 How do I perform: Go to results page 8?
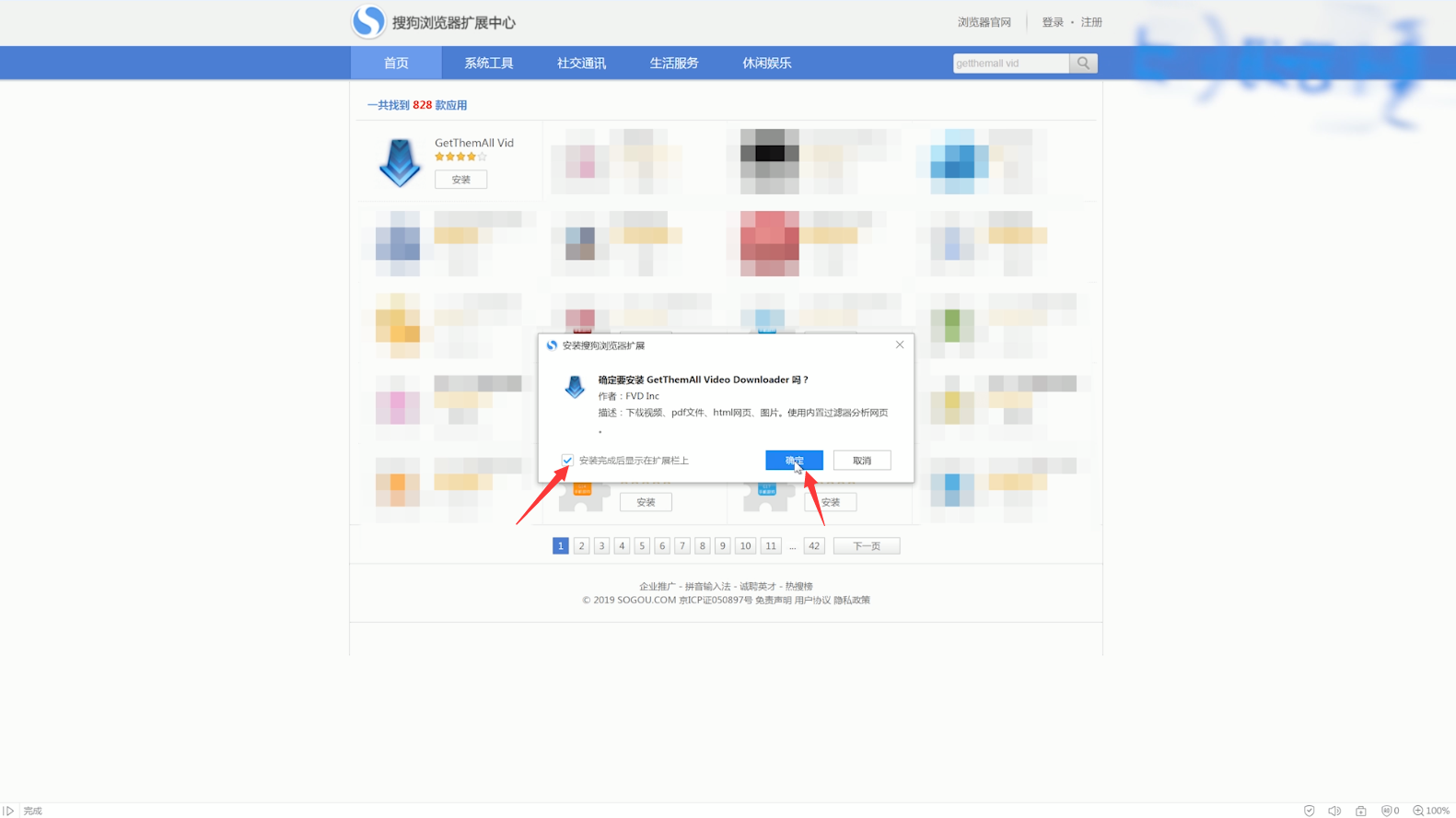tap(703, 546)
